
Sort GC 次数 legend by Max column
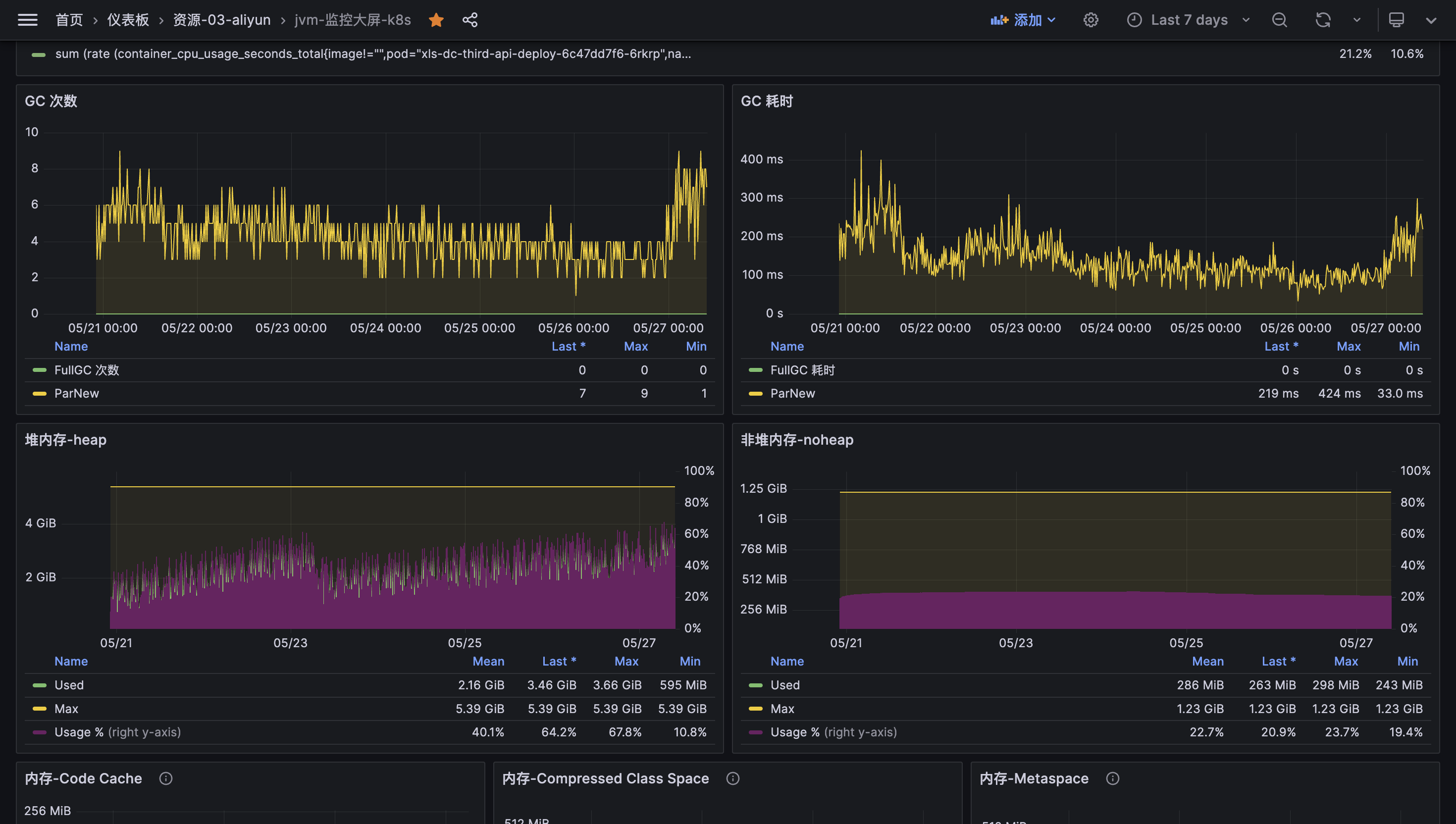click(635, 346)
